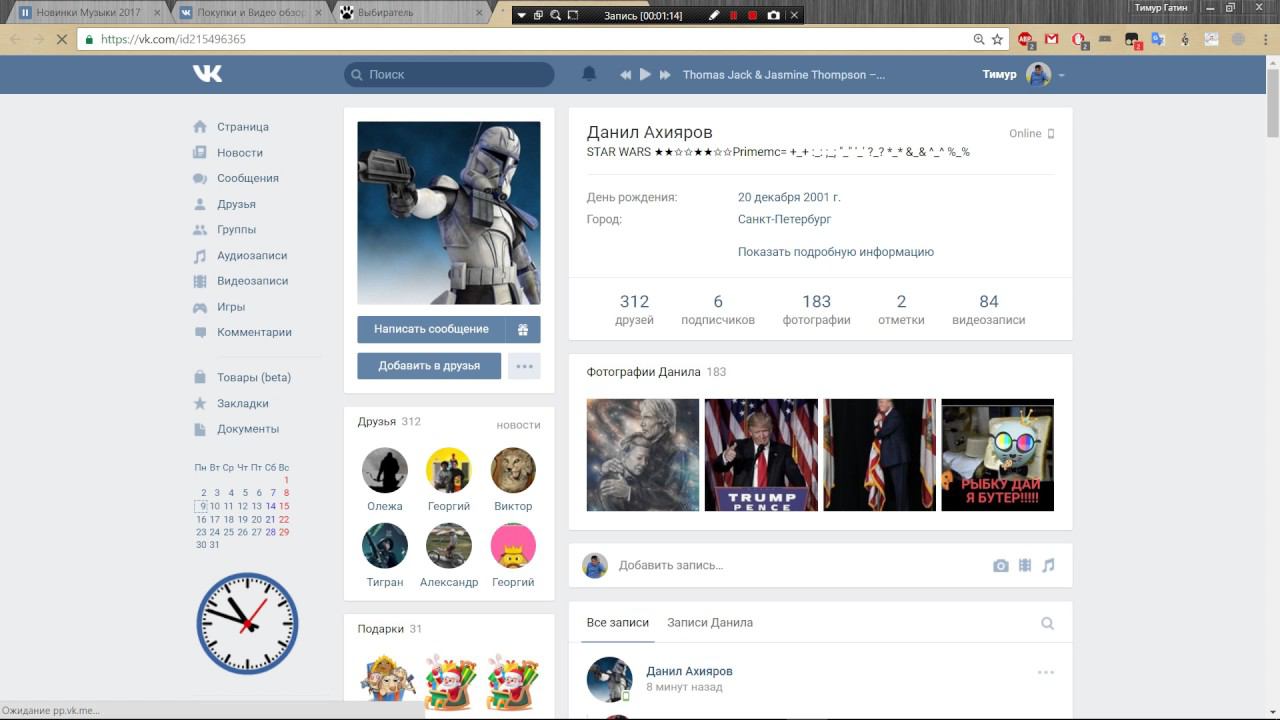The width and height of the screenshot is (1280, 720).
Task: Open Игры in left sidebar
Action: [x=231, y=307]
